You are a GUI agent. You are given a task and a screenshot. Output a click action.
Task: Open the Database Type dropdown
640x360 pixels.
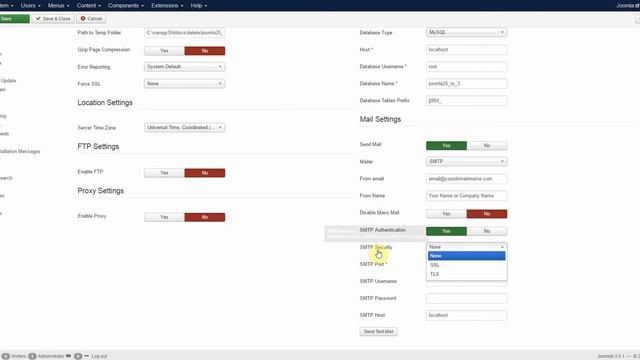click(467, 32)
